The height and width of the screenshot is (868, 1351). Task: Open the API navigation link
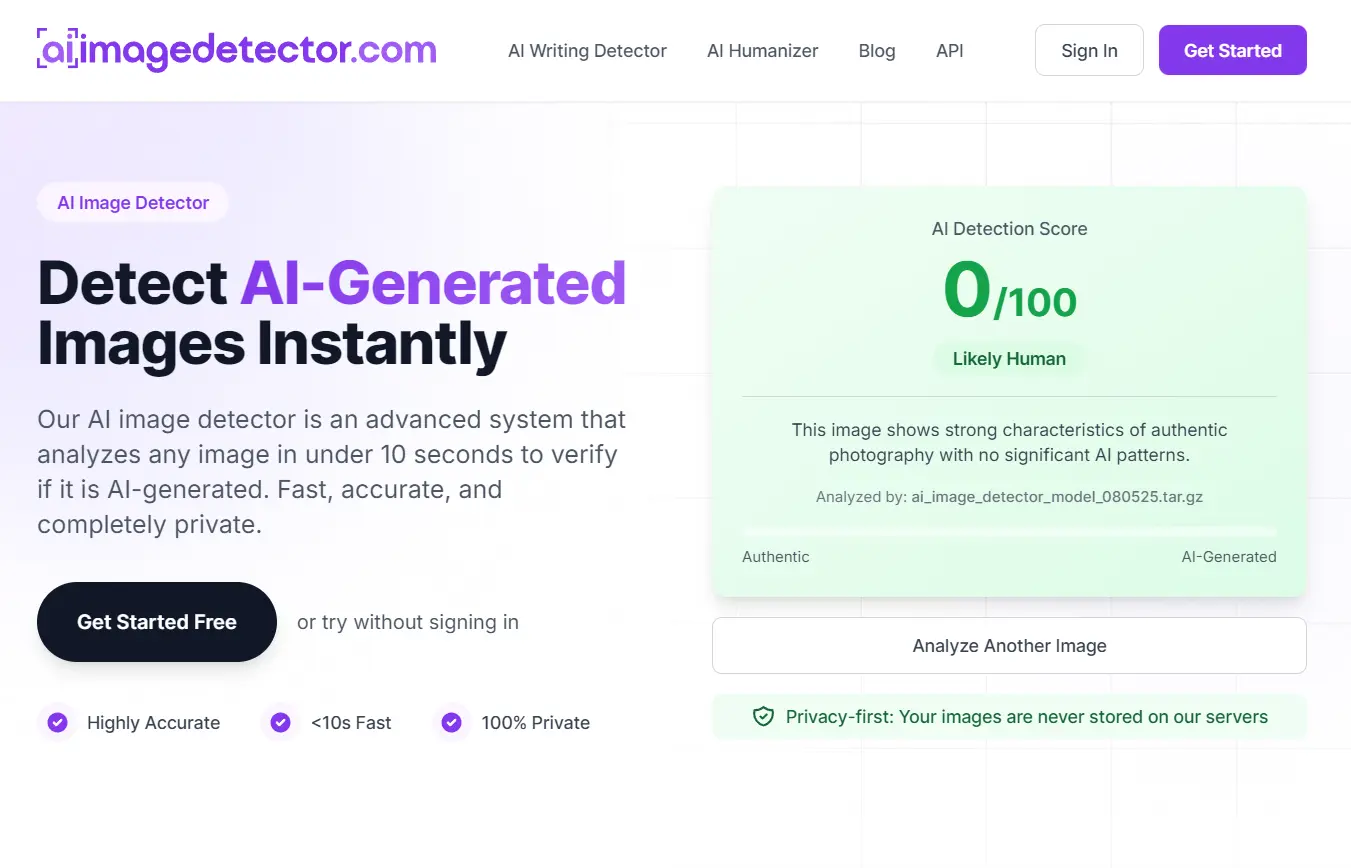(x=949, y=50)
